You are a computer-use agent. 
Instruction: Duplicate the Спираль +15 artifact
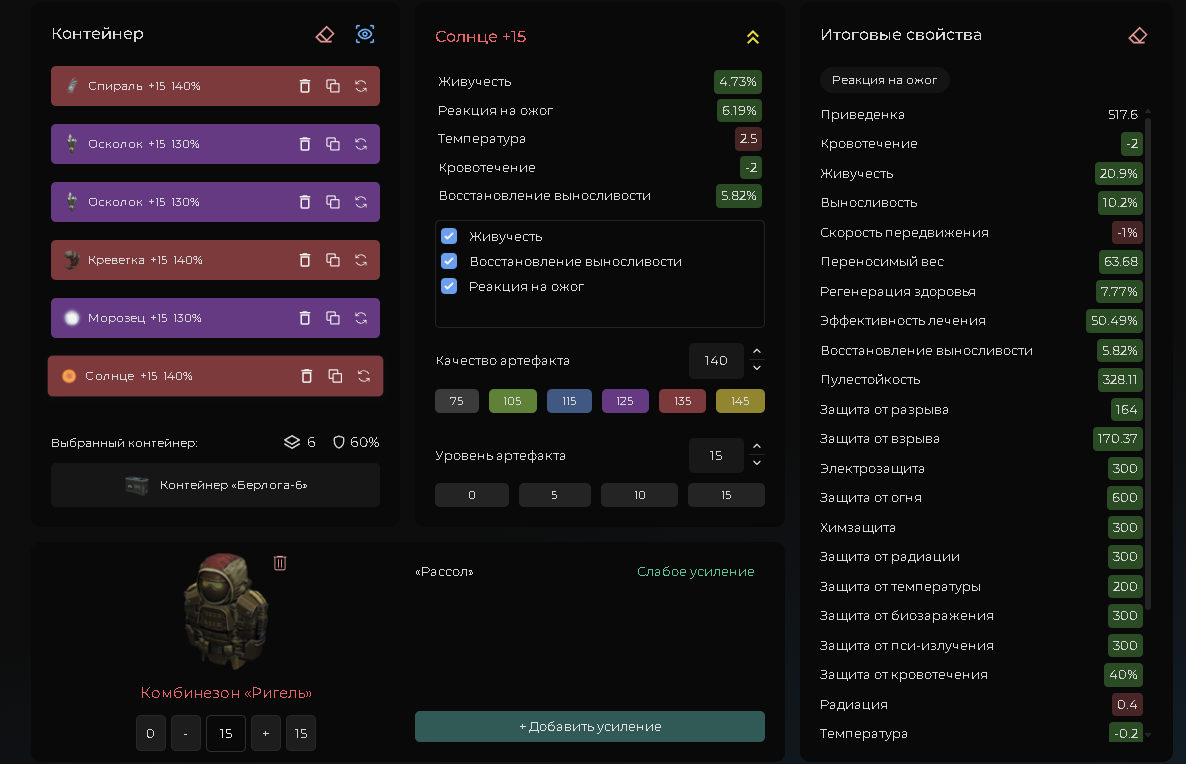[x=333, y=86]
